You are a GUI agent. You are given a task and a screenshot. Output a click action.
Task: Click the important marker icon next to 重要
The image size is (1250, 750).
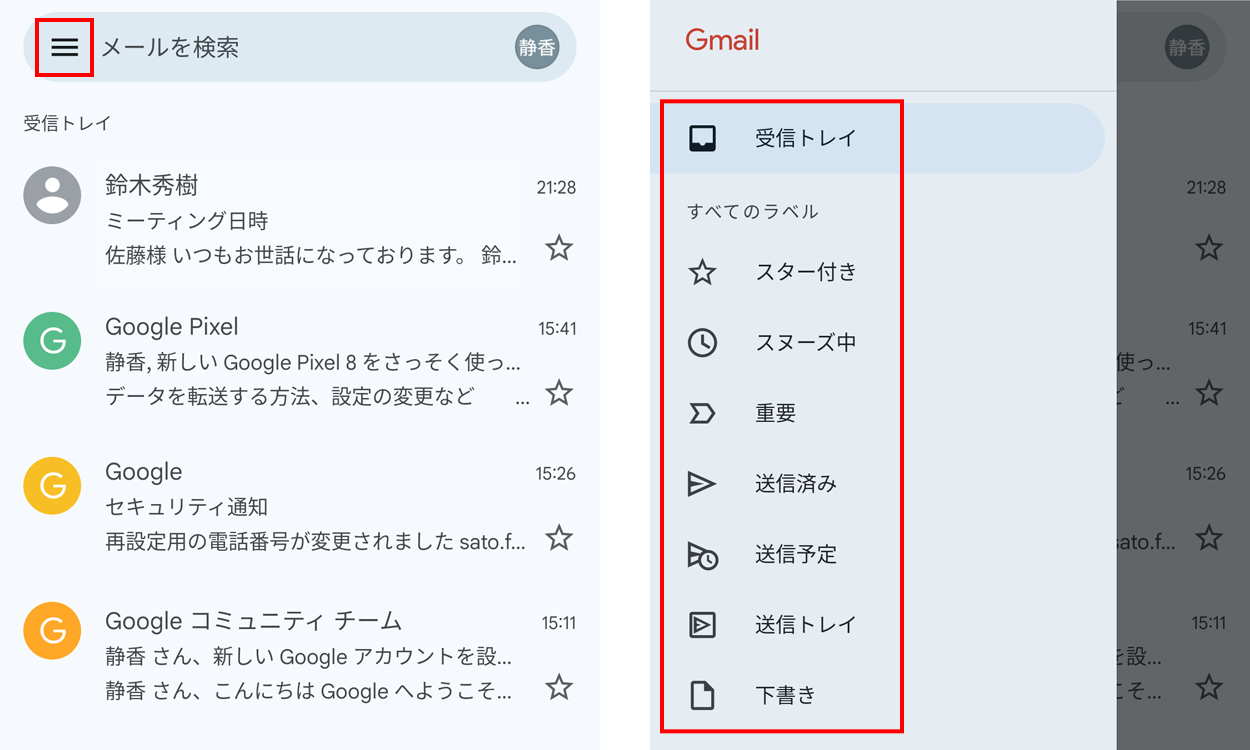(x=702, y=413)
